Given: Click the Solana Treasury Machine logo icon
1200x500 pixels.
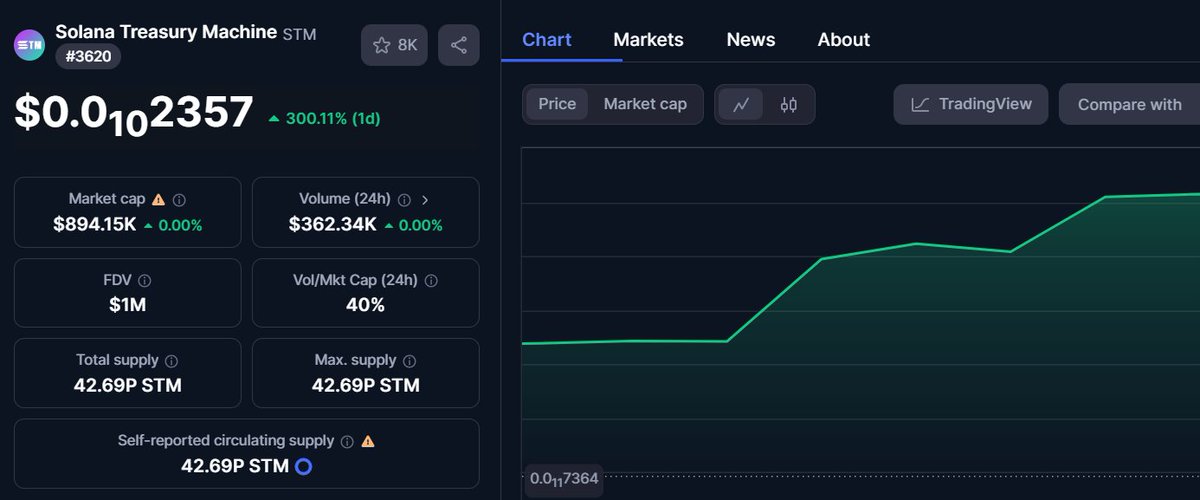Looking at the screenshot, I should (30, 45).
